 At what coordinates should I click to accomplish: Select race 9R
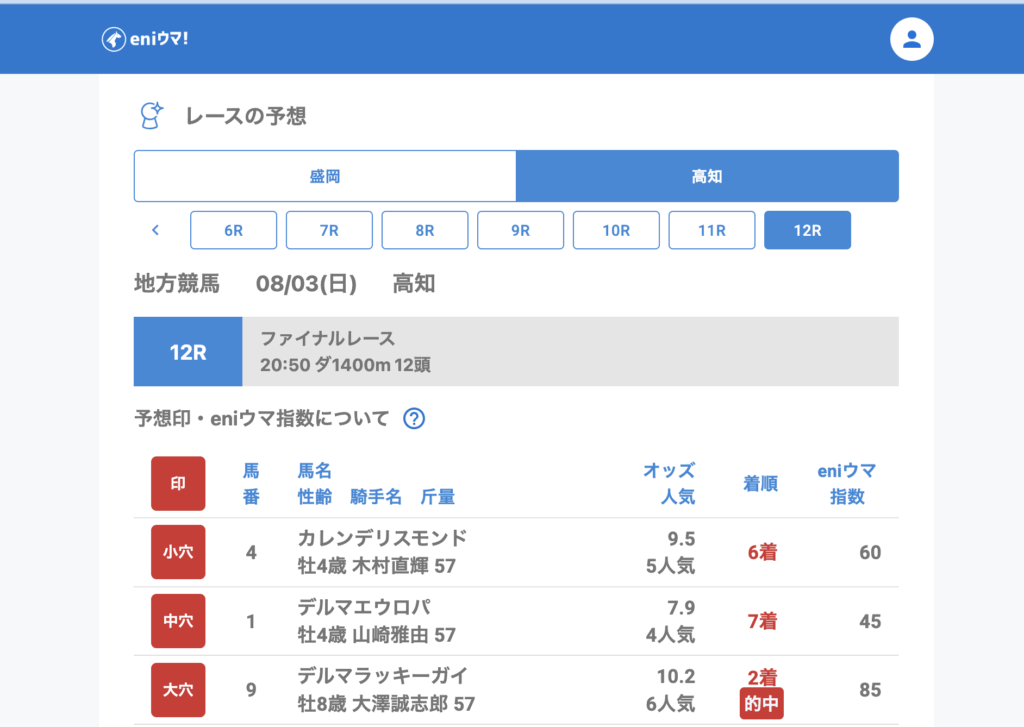[520, 230]
